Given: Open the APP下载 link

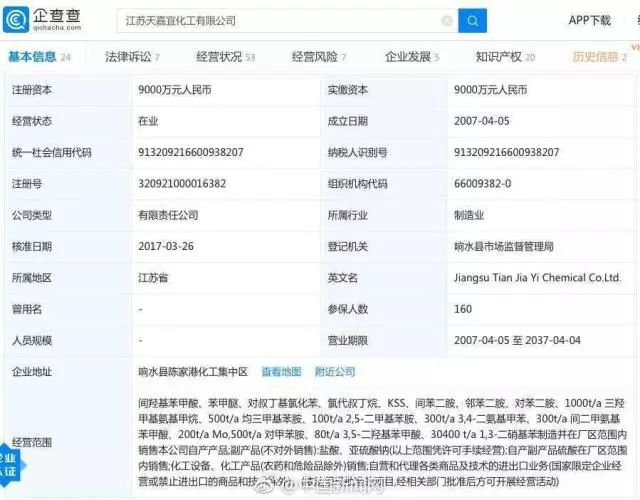Looking at the screenshot, I should click(x=589, y=20).
